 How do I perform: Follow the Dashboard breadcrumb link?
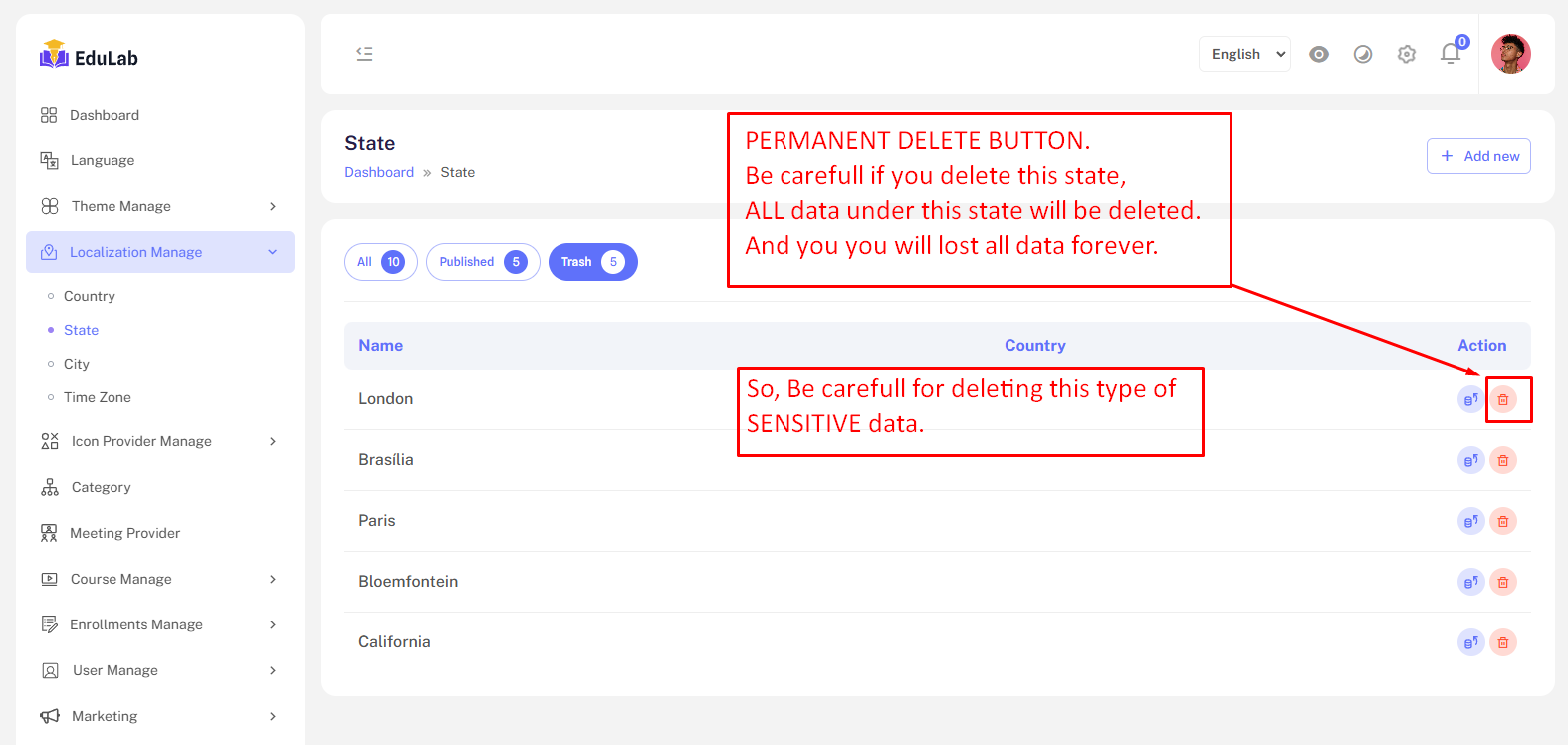pyautogui.click(x=379, y=172)
